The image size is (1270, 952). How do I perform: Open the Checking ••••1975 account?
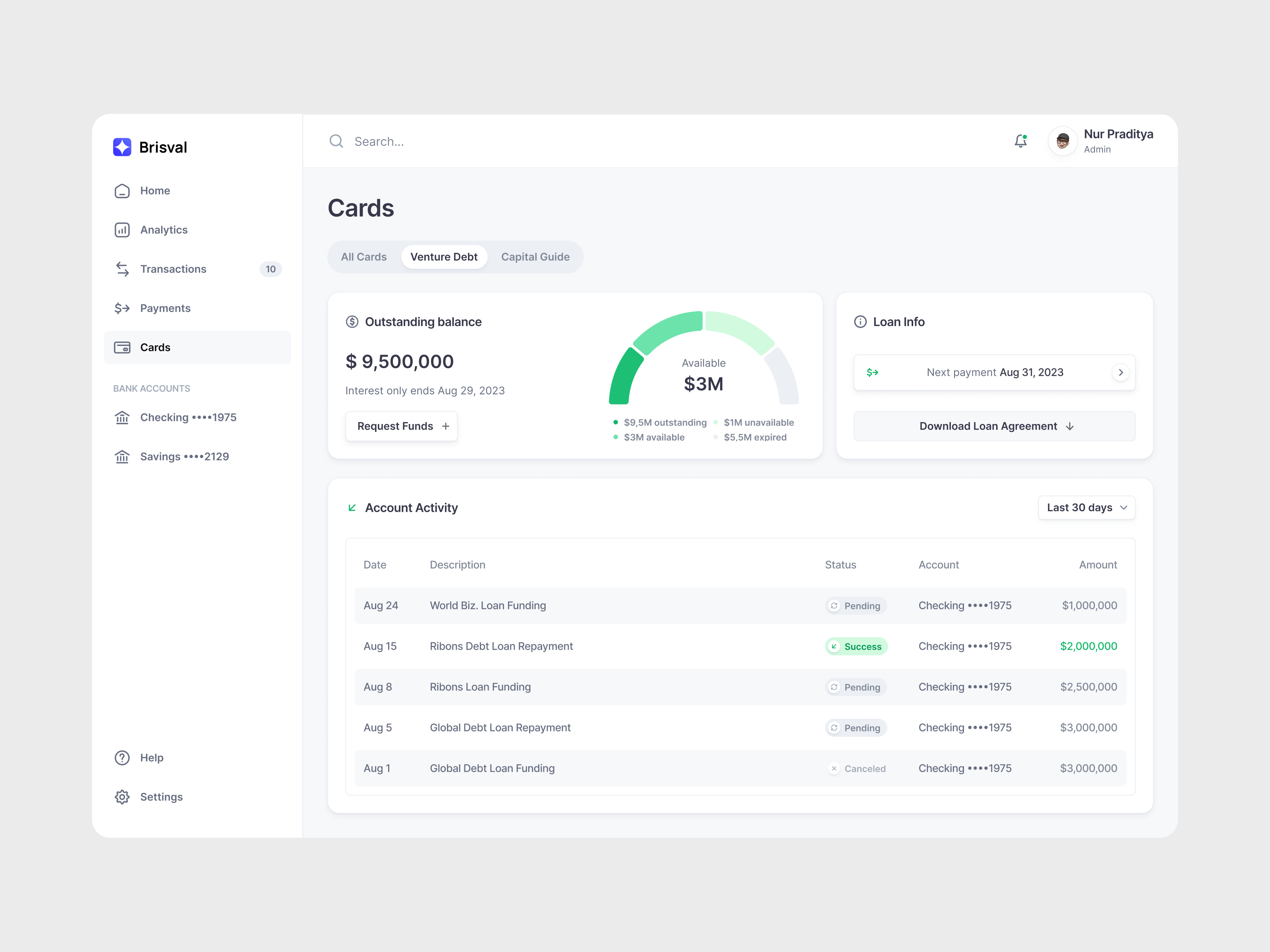tap(189, 417)
